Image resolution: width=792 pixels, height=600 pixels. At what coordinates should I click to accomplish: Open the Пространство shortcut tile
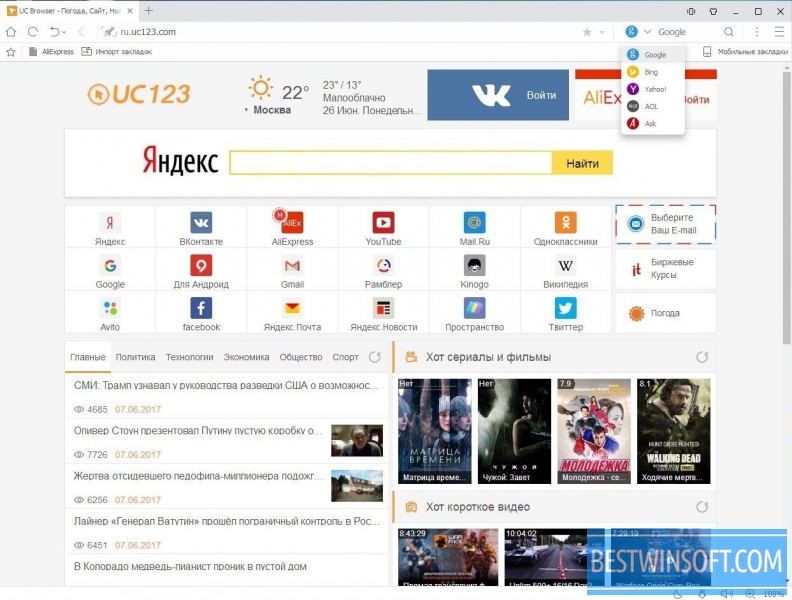(475, 312)
